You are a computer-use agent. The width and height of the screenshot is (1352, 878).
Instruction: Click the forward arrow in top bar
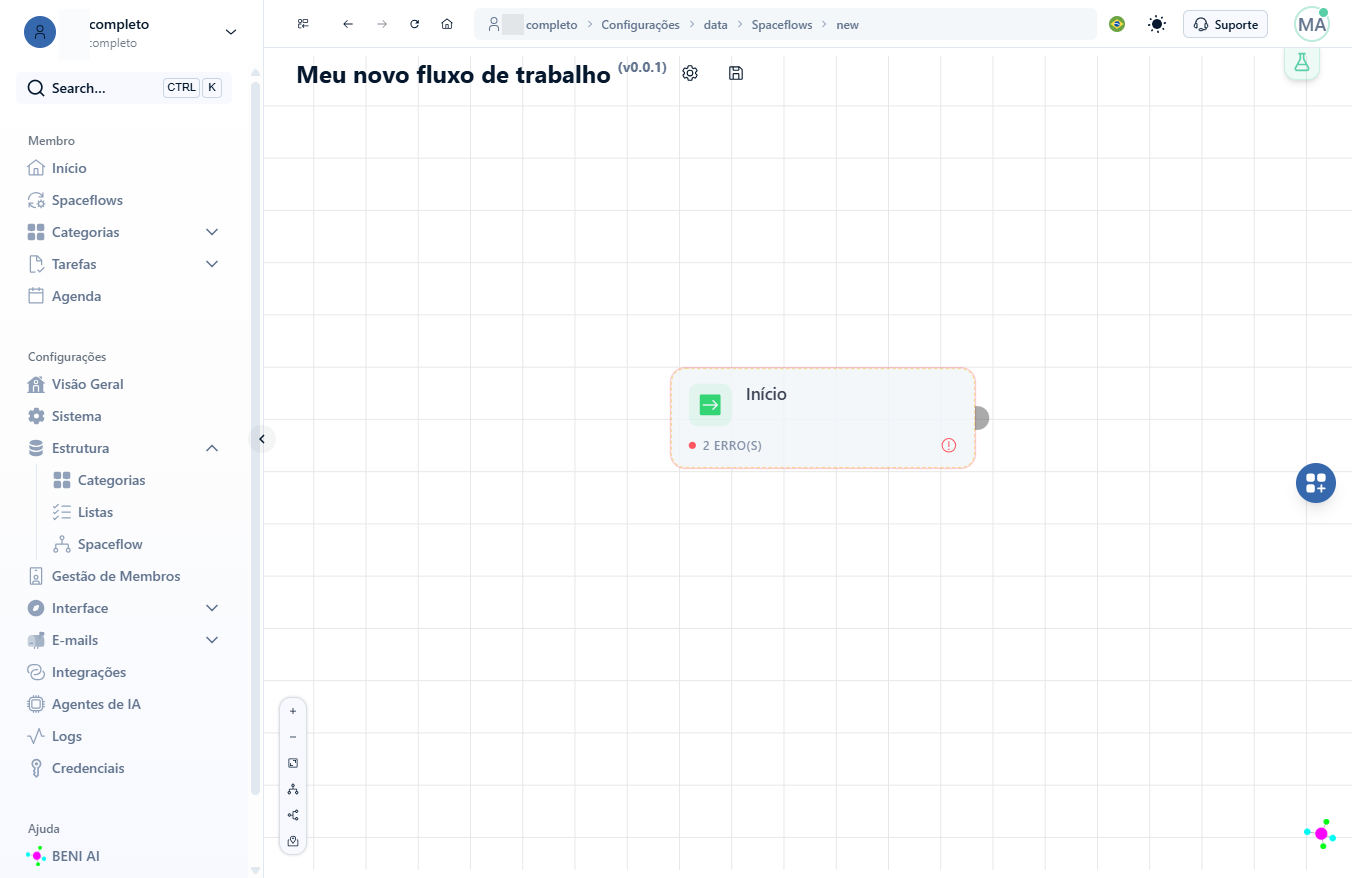(382, 24)
